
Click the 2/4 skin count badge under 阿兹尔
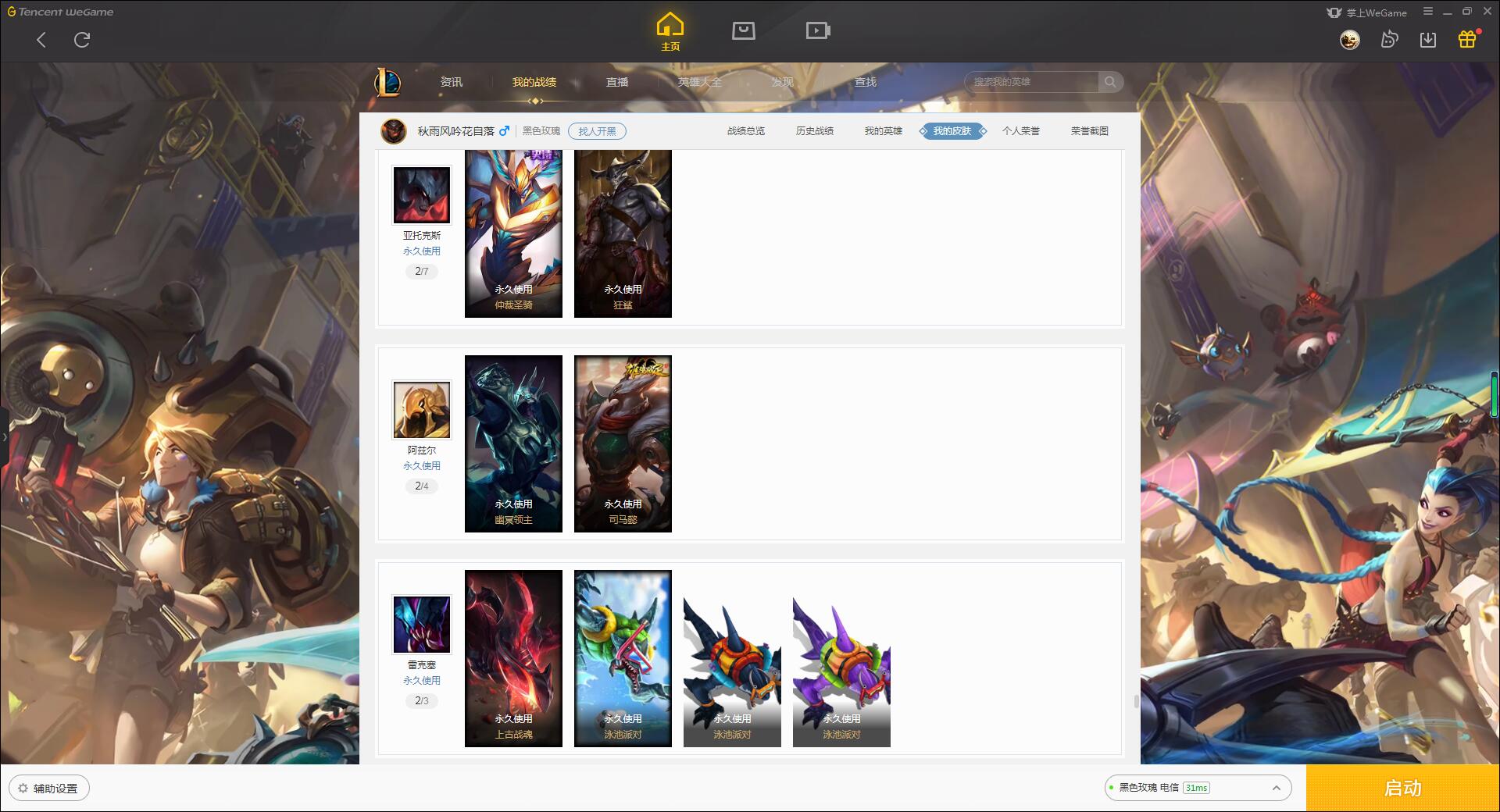pos(422,486)
